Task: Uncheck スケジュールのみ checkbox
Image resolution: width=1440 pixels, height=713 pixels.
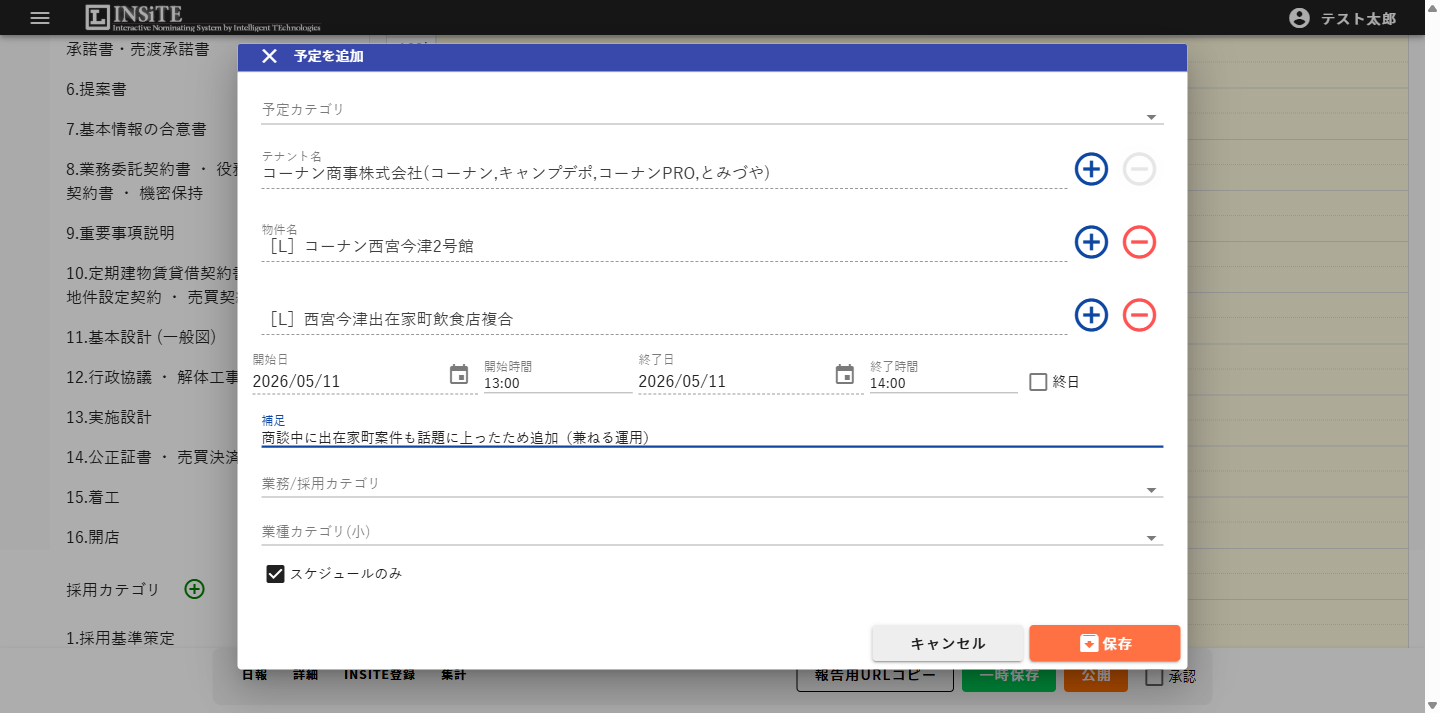Action: (276, 574)
